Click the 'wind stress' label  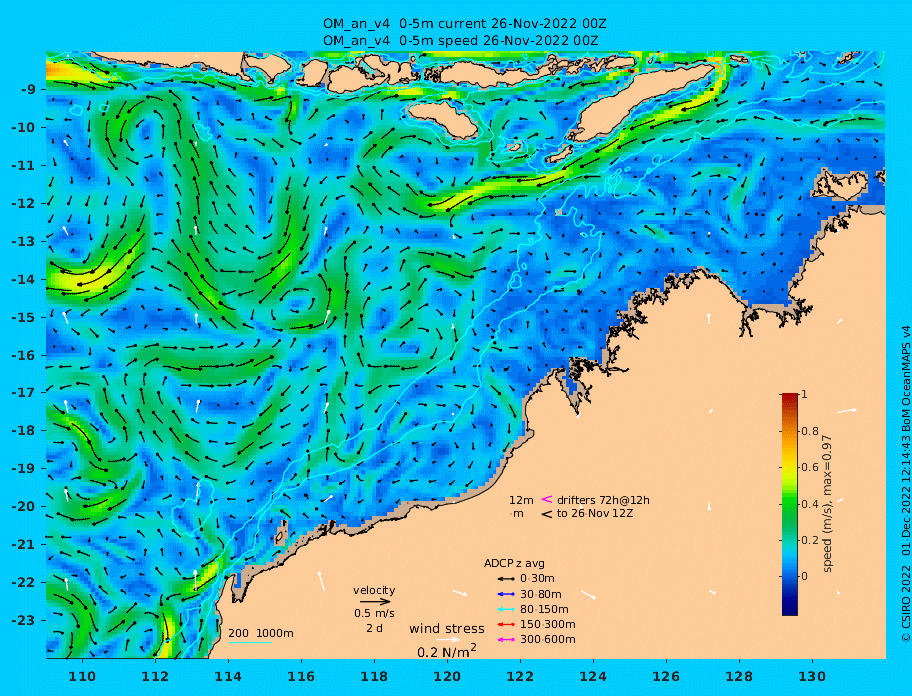point(447,629)
